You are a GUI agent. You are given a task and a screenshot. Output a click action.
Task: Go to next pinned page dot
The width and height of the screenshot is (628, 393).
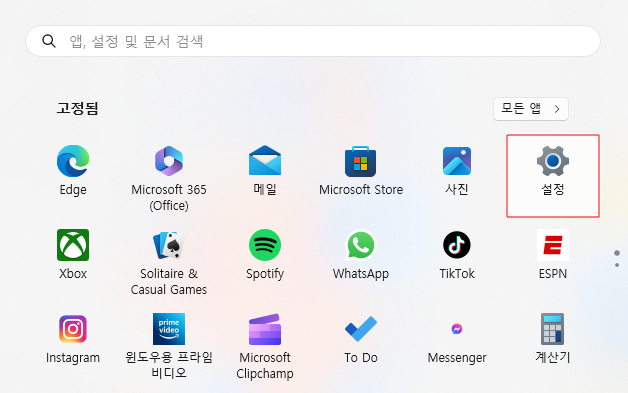[617, 265]
